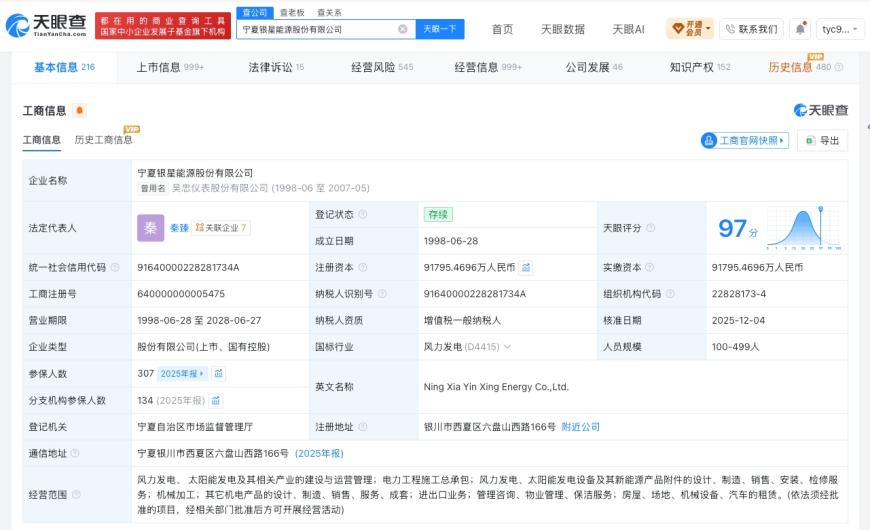
Task: Expand the 风力发电 (D4415) industry chevron
Action: tap(507, 347)
